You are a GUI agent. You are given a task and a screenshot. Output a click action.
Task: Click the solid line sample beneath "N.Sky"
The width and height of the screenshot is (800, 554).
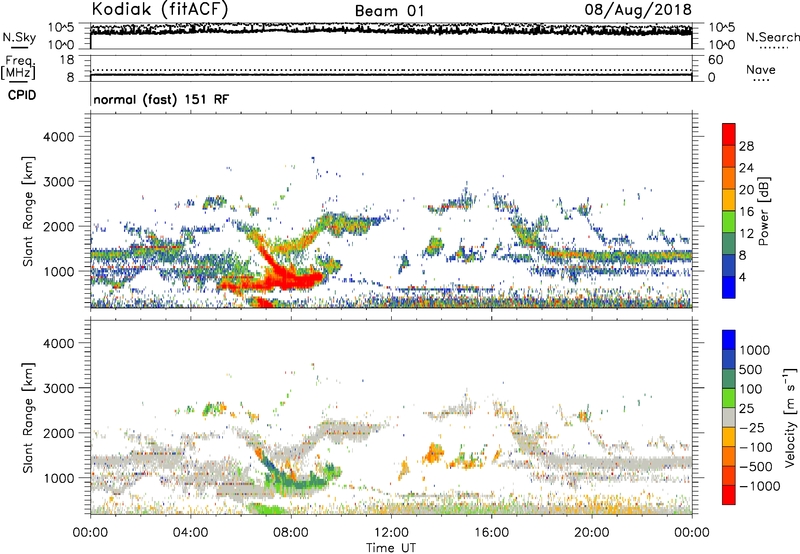19,48
